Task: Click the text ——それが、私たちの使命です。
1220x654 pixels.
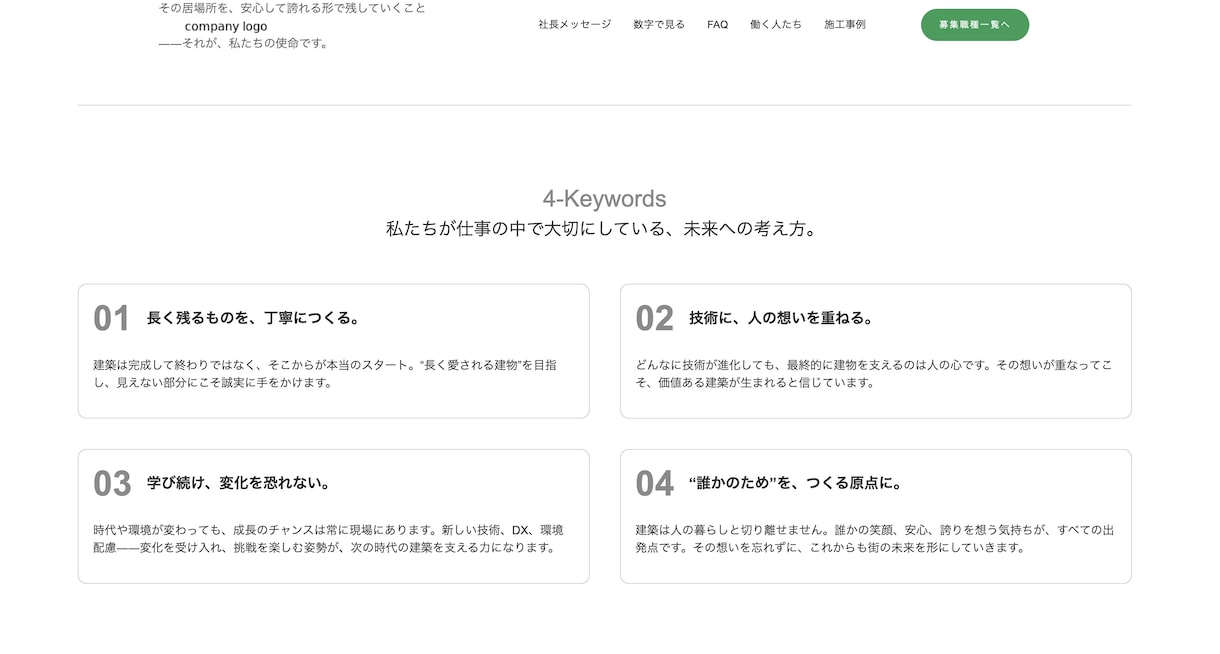Action: tap(244, 43)
